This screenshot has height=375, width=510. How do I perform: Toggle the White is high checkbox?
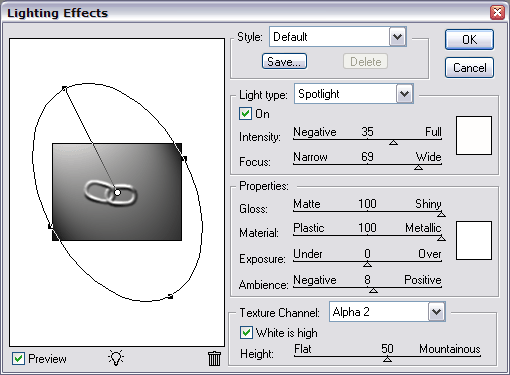click(246, 333)
